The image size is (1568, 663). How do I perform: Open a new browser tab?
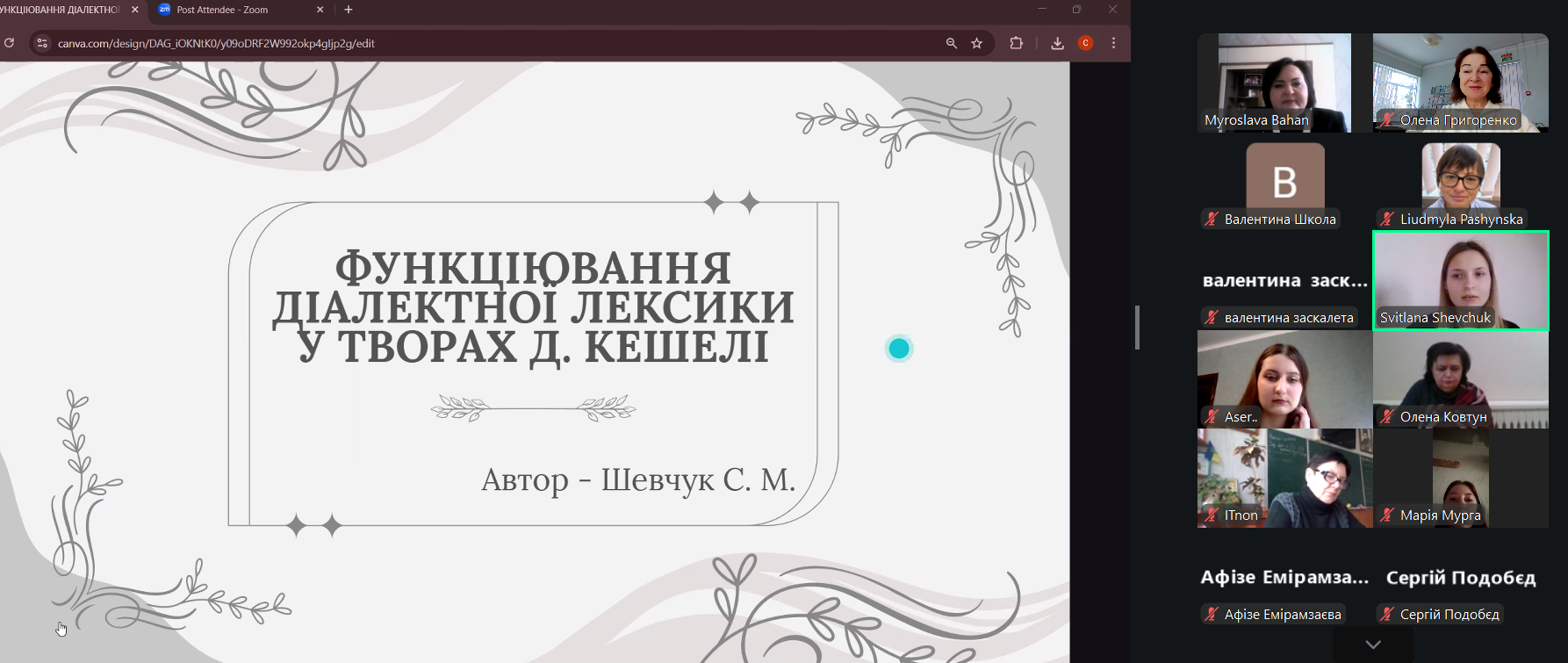pos(349,10)
